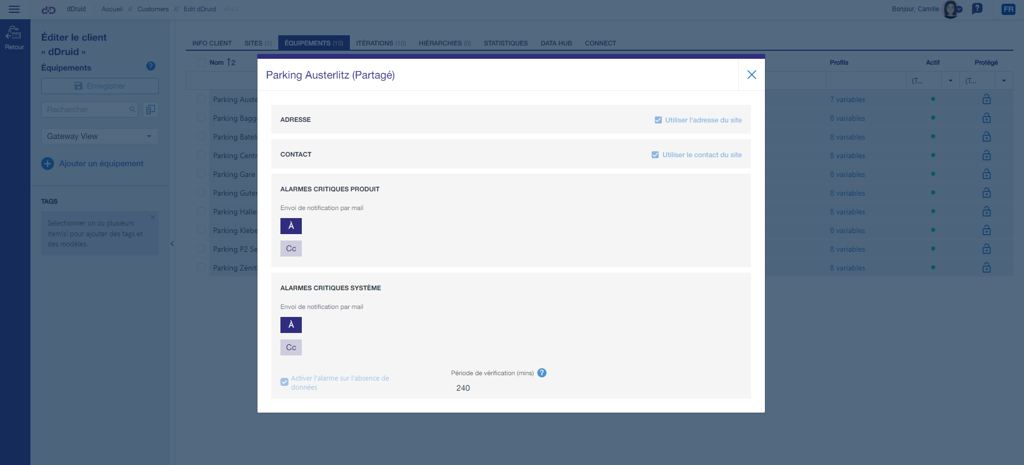Tick the checkbox for Parking Halle row
This screenshot has height=465, width=1024.
[201, 212]
